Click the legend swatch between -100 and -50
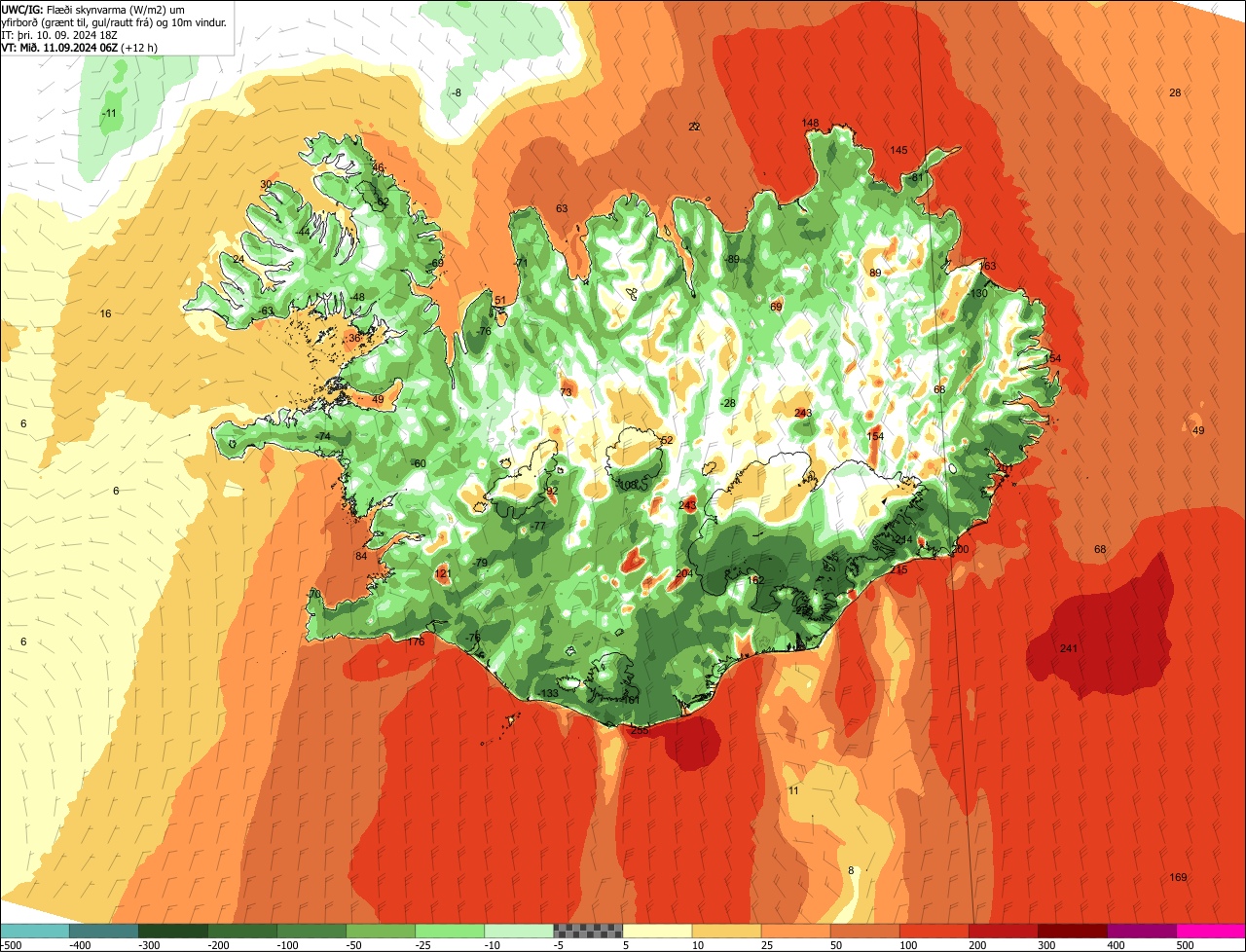This screenshot has width=1246, height=952. tap(311, 931)
